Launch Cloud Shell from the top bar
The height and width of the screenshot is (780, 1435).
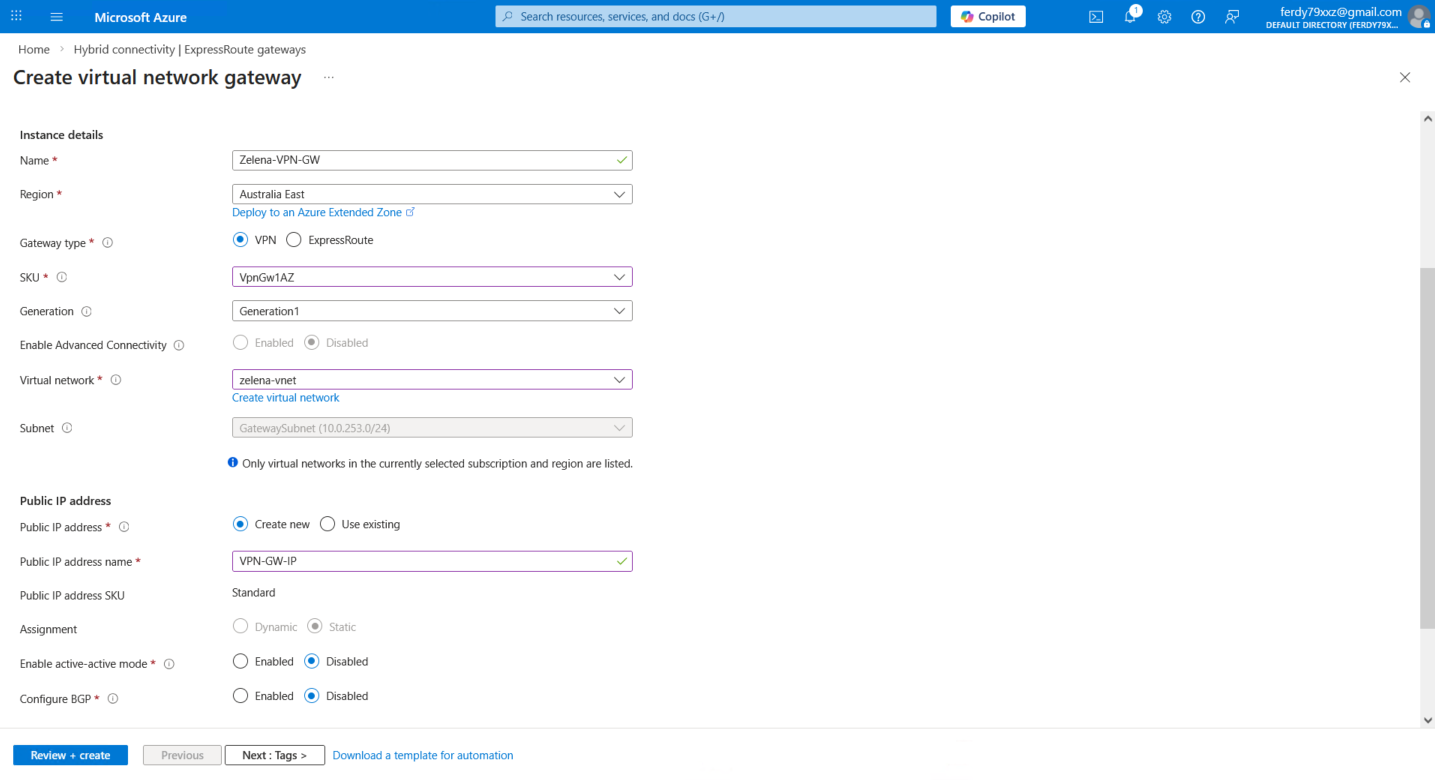coord(1096,17)
